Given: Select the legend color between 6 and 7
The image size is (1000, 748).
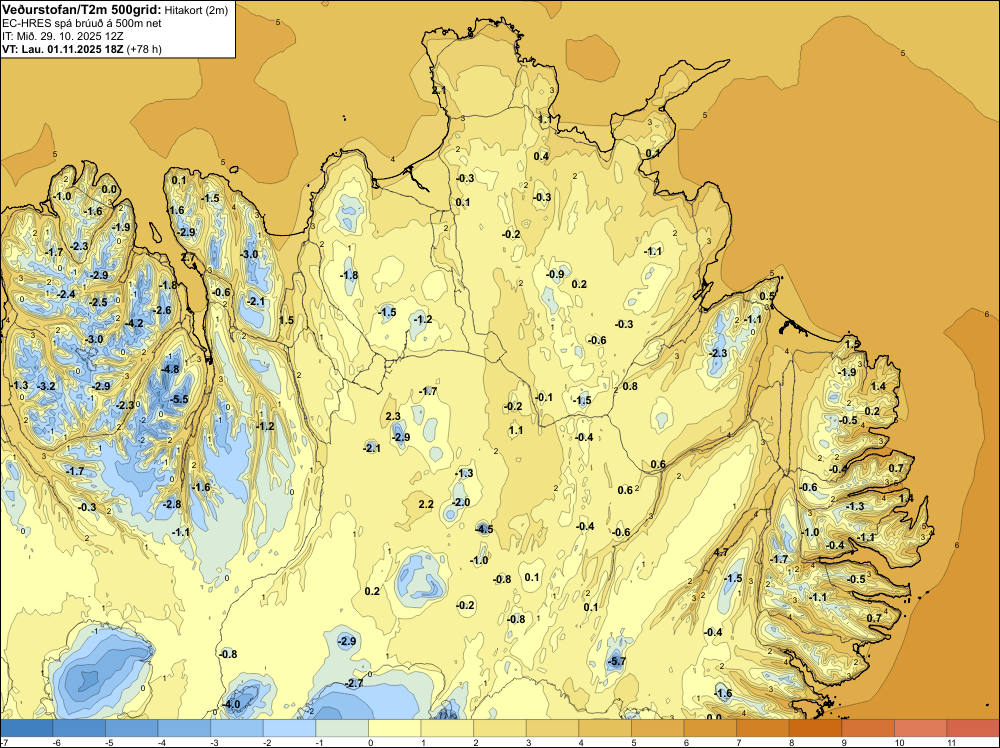Looking at the screenshot, I should pyautogui.click(x=710, y=728).
